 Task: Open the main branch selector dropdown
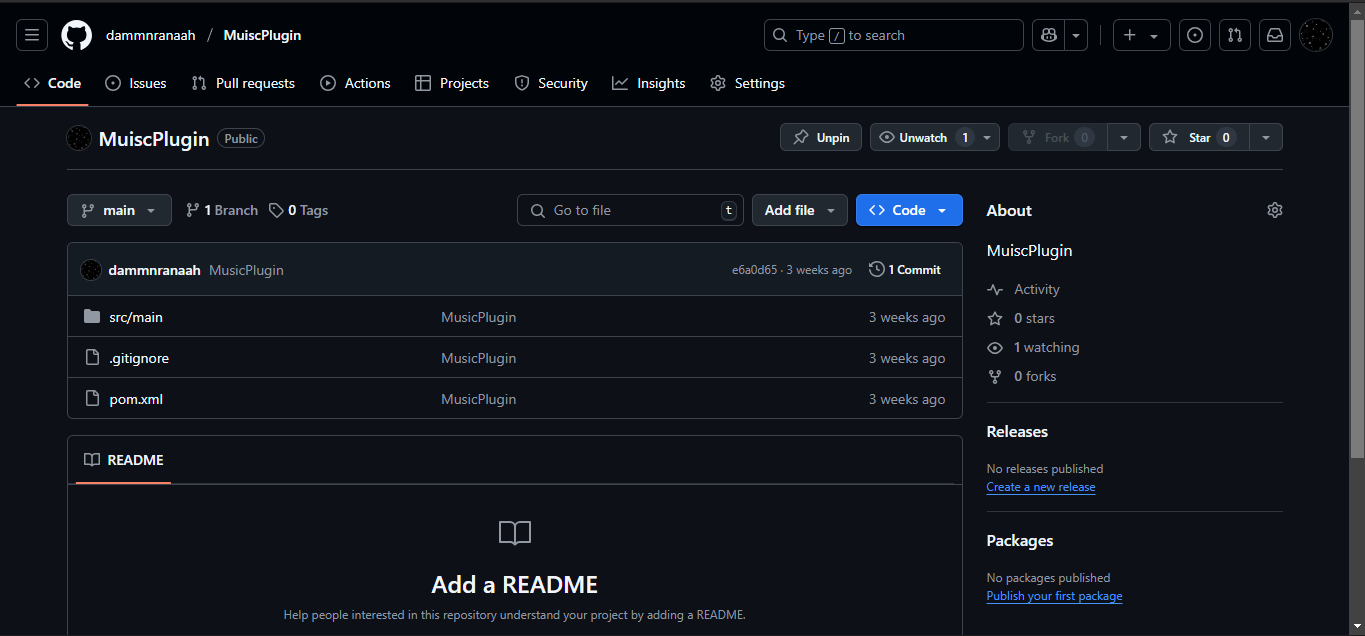tap(119, 210)
